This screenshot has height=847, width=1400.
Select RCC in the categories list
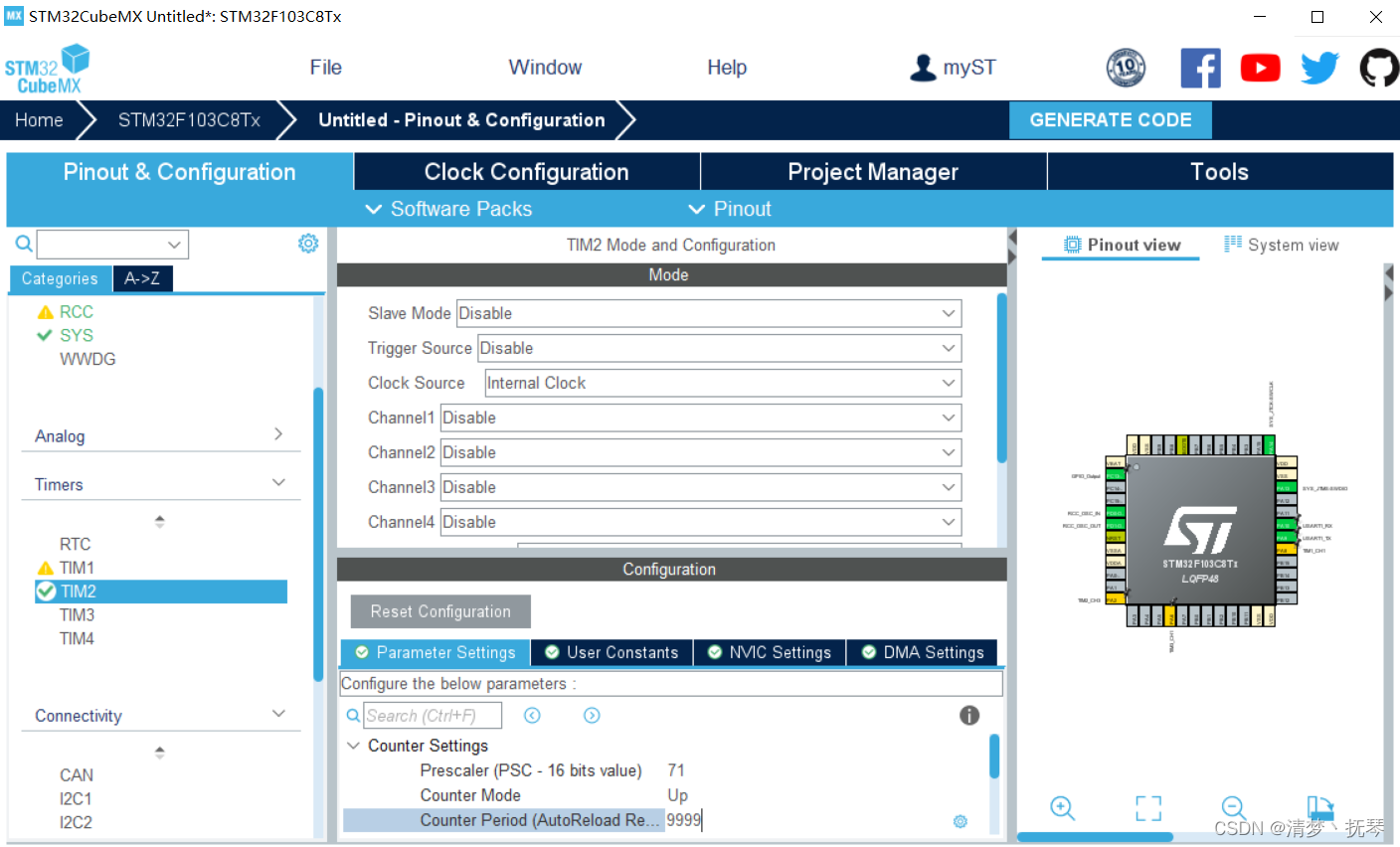click(76, 311)
